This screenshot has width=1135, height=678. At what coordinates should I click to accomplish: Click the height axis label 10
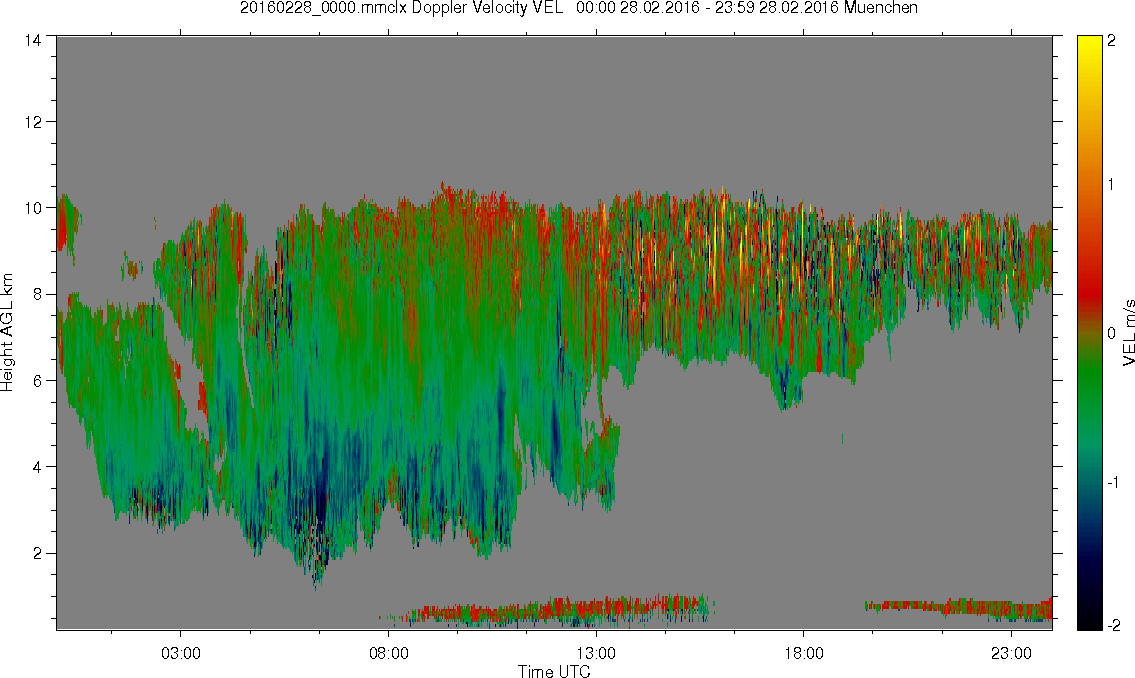click(33, 208)
